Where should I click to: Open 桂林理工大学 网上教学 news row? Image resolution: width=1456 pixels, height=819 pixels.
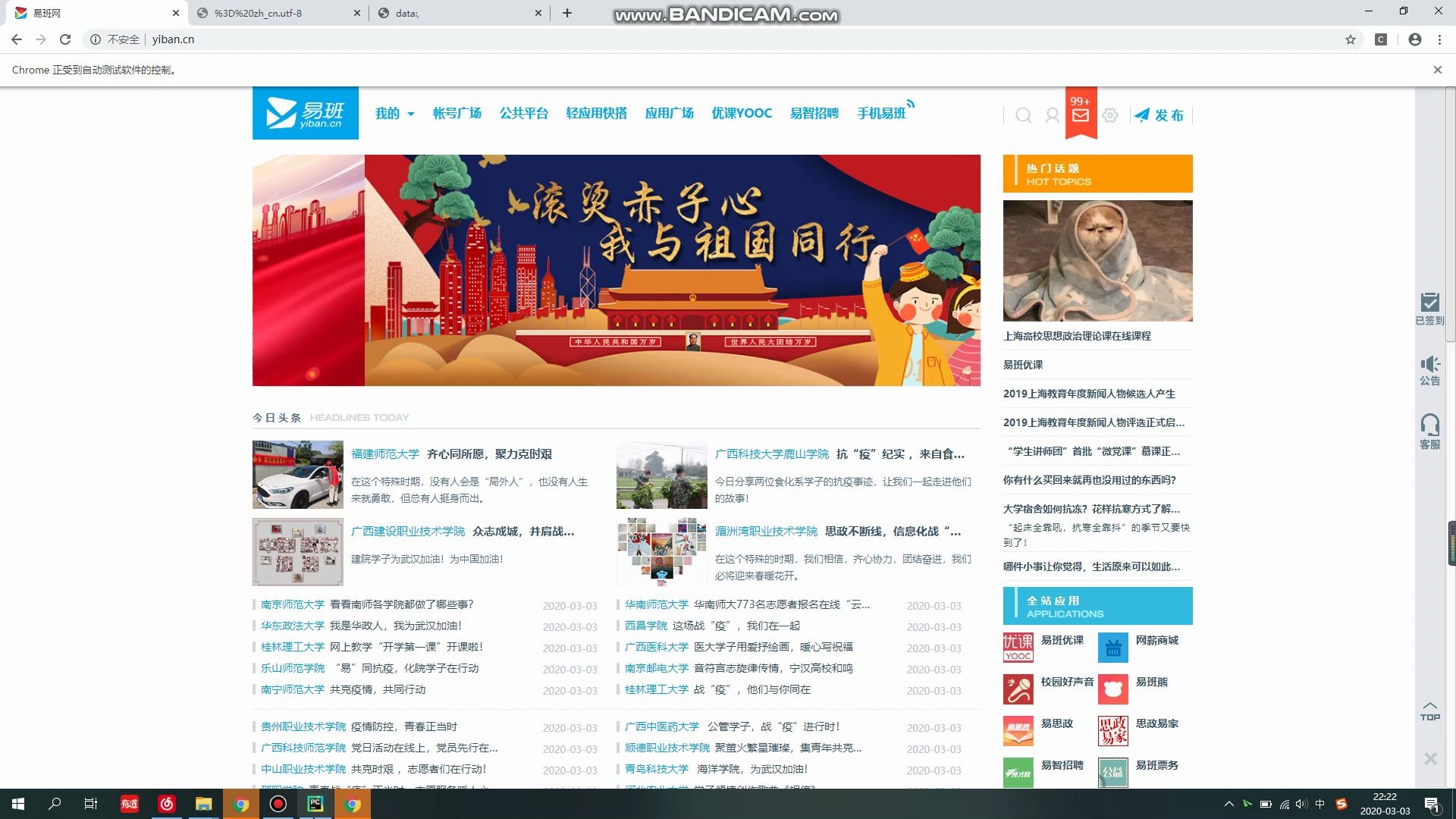(x=425, y=647)
